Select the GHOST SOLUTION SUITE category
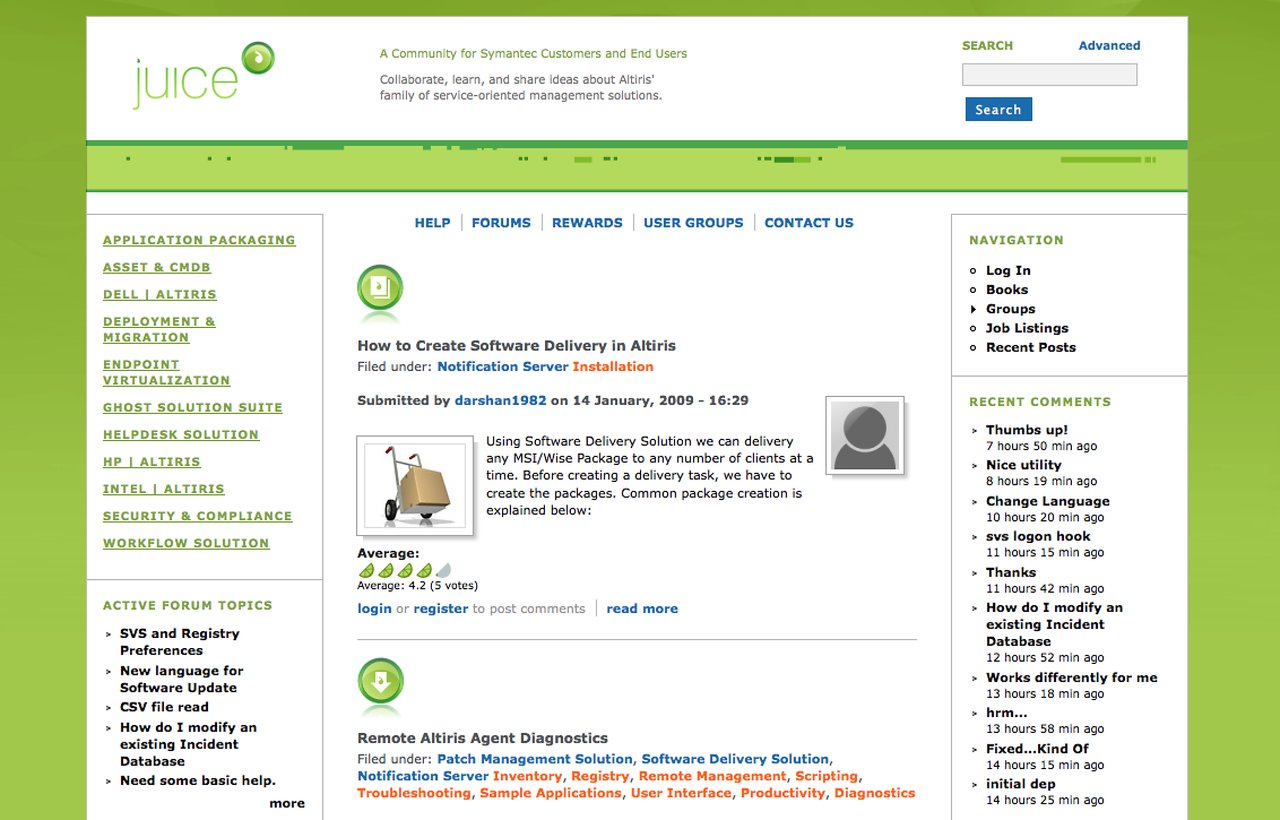1280x820 pixels. 192,407
